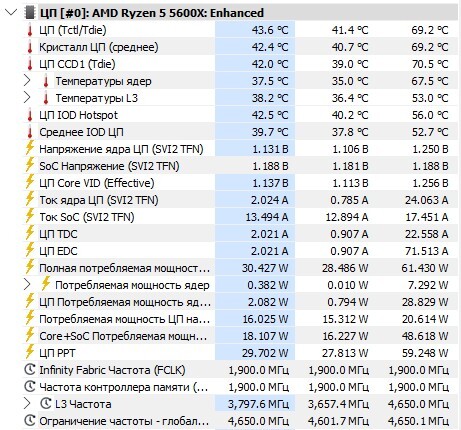Expand Потребляемая мощность ядер sub-sensors
The height and width of the screenshot is (430, 461).
tap(27, 285)
